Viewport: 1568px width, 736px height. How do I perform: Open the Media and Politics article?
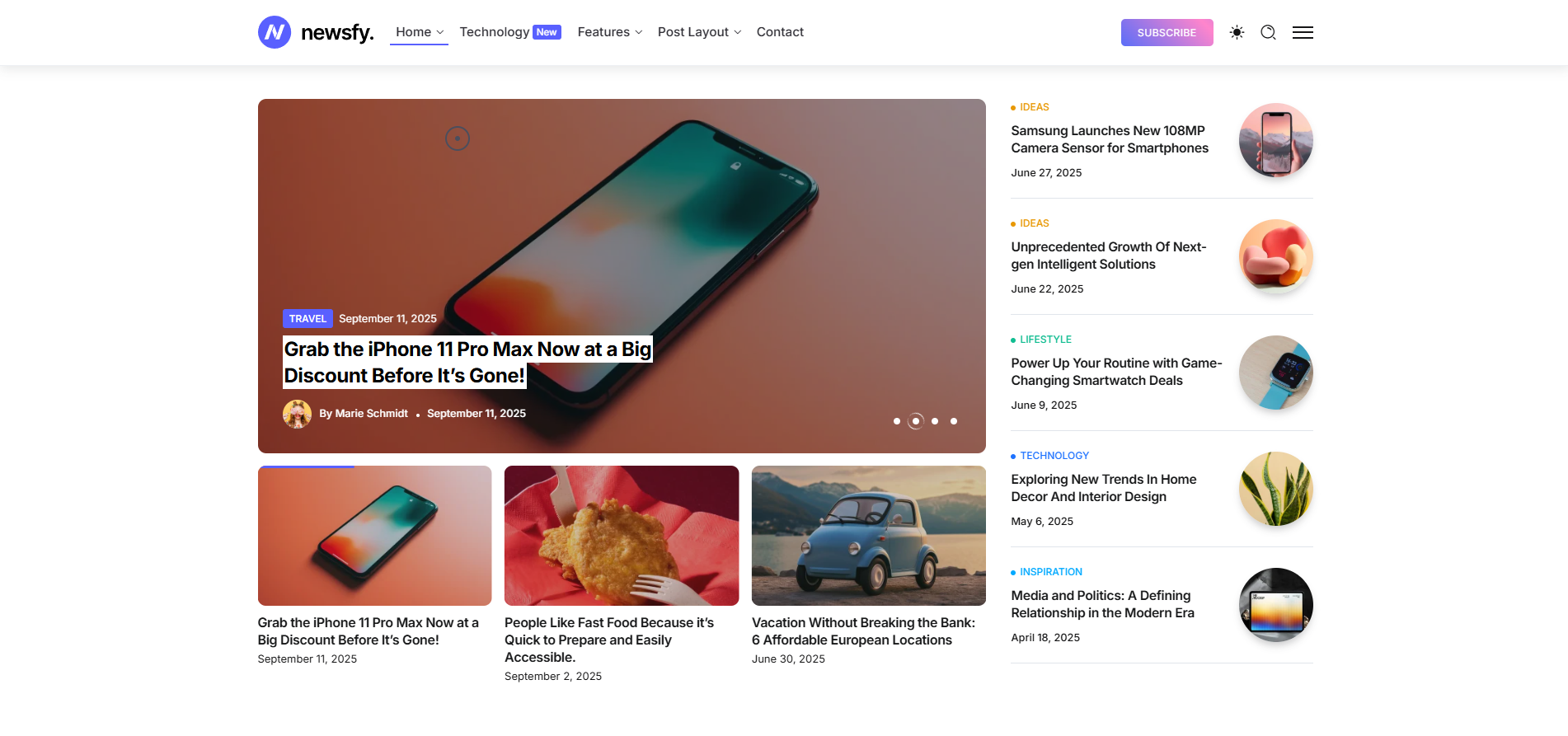pyautogui.click(x=1103, y=604)
